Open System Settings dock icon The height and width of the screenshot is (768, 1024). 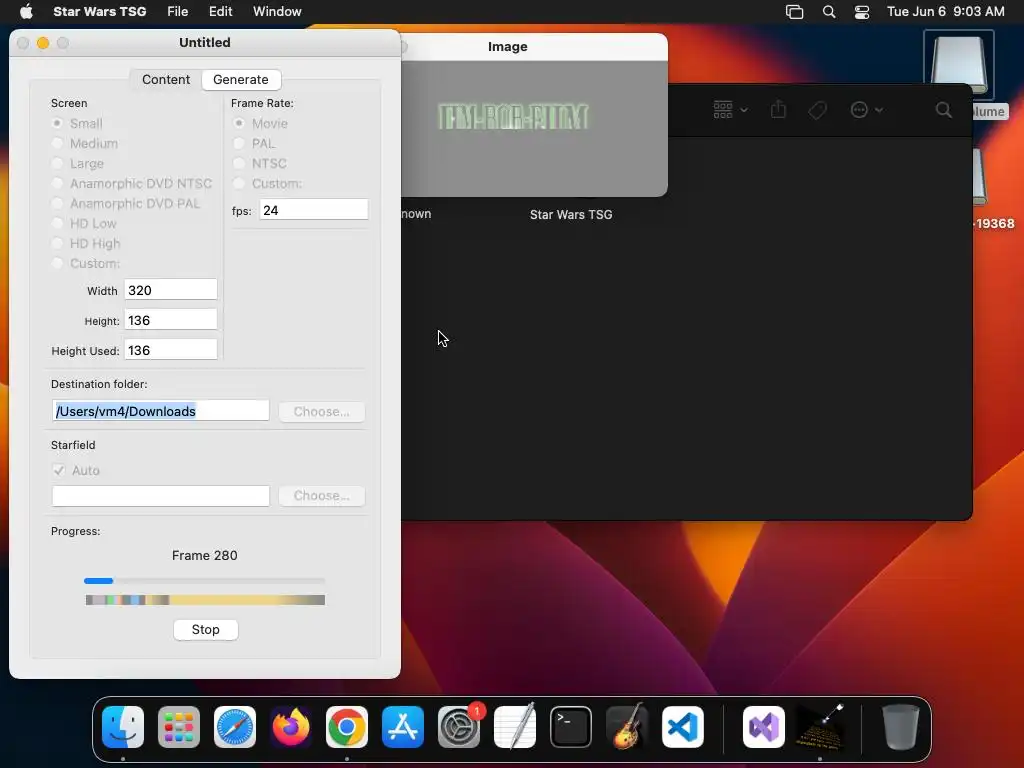click(x=459, y=727)
